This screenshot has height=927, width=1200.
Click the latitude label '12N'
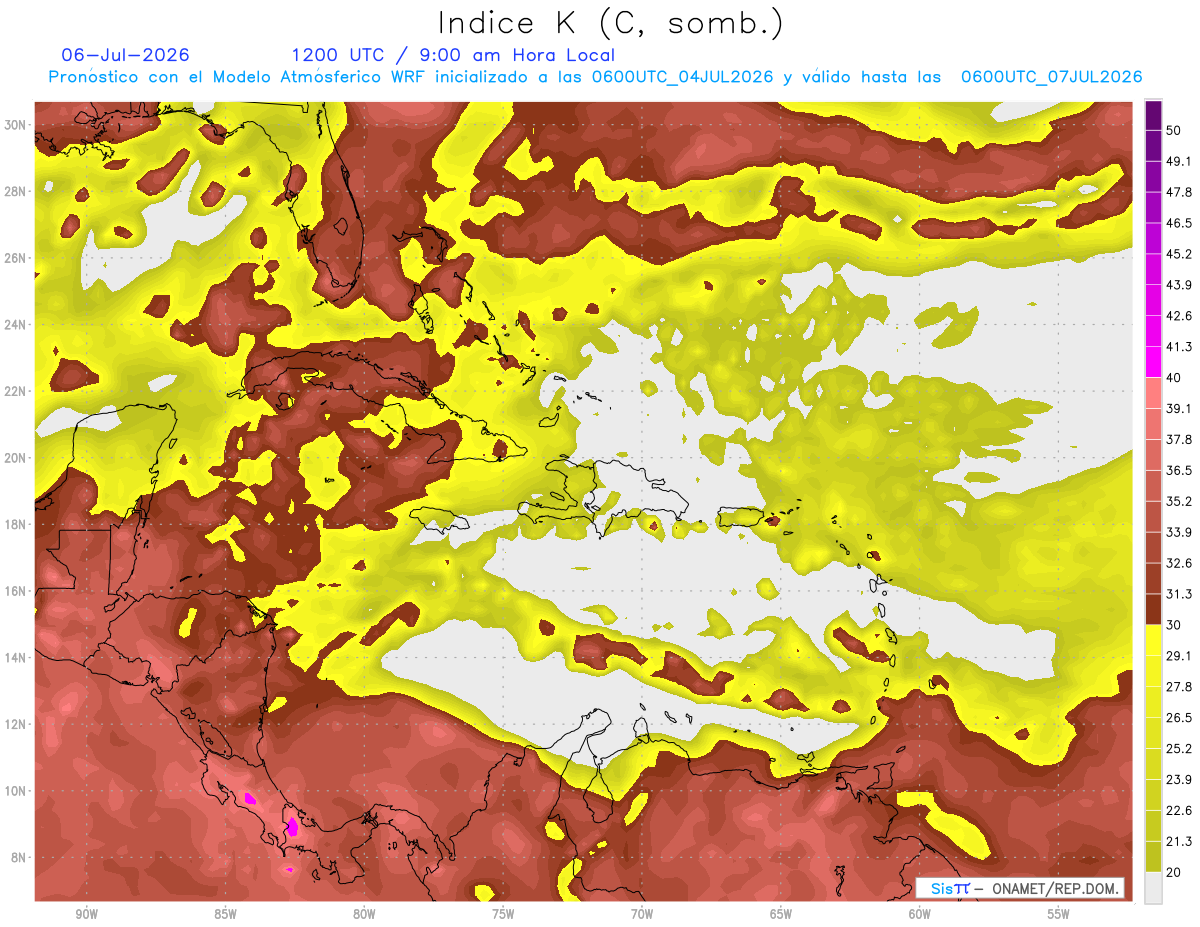[x=17, y=724]
